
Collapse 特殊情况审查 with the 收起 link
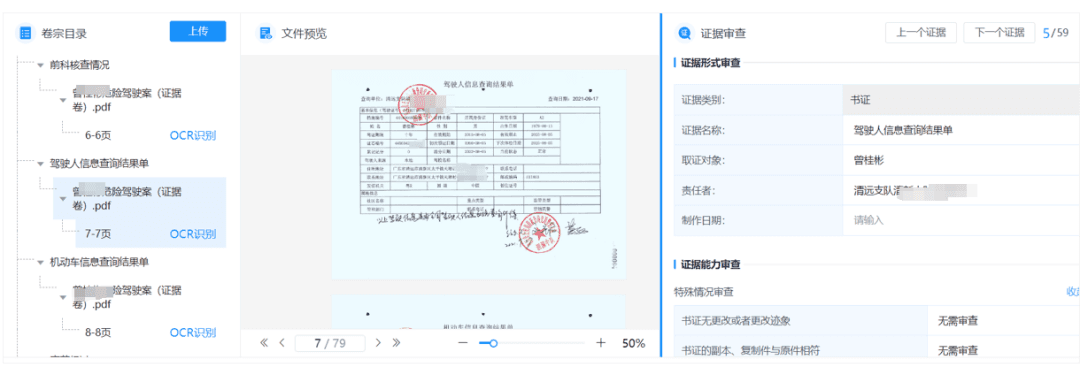pos(1073,292)
